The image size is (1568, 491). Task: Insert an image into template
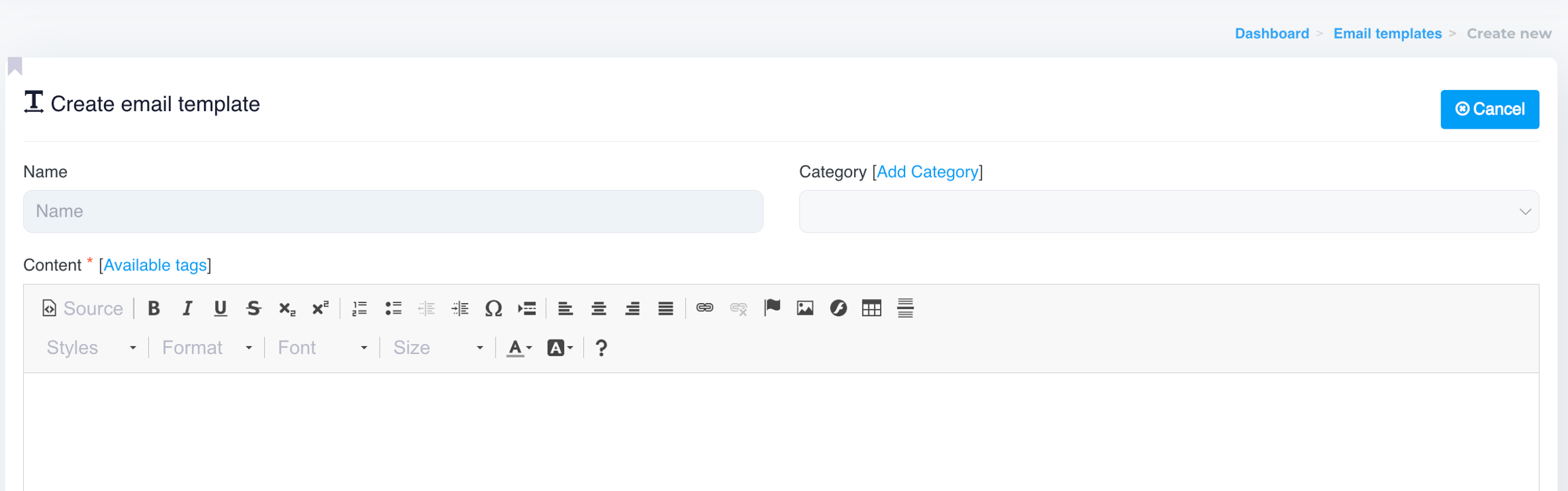point(805,308)
